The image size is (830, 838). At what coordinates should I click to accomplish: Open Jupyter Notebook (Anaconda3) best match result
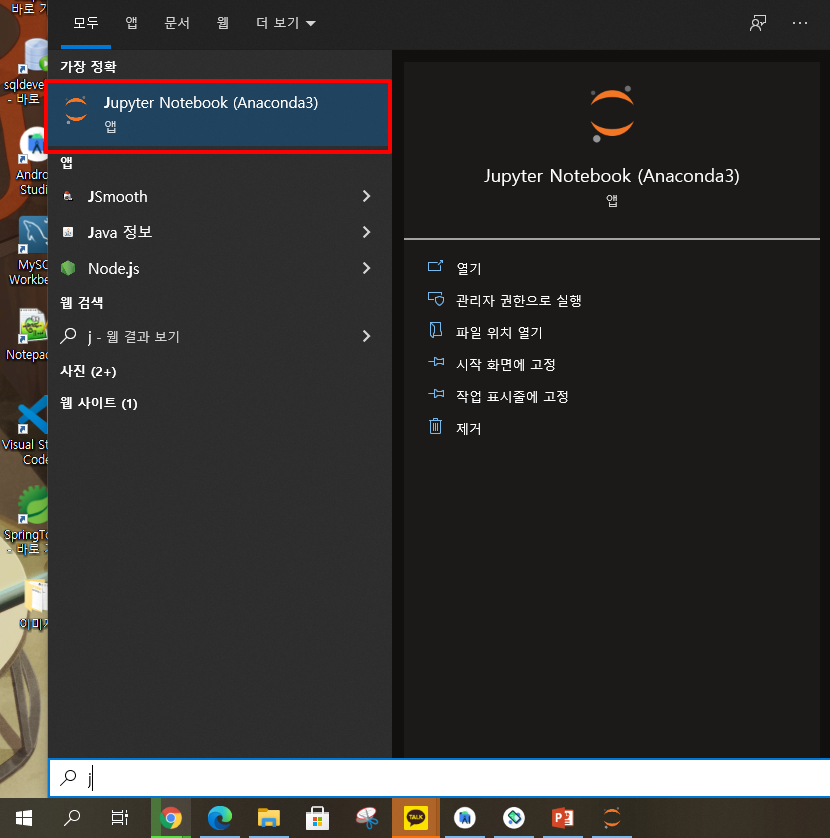219,114
